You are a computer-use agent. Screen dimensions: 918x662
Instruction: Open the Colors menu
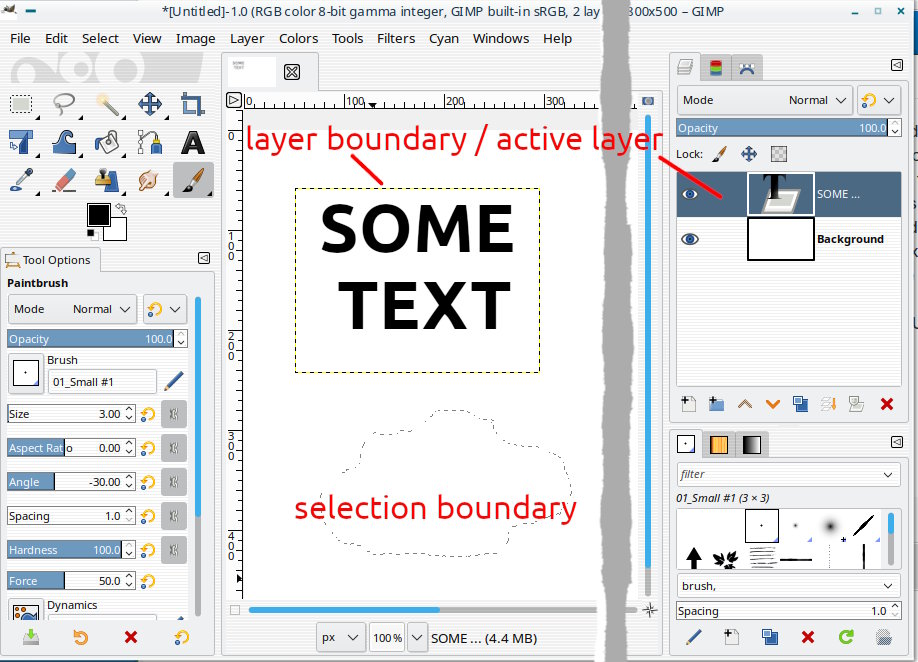298,38
